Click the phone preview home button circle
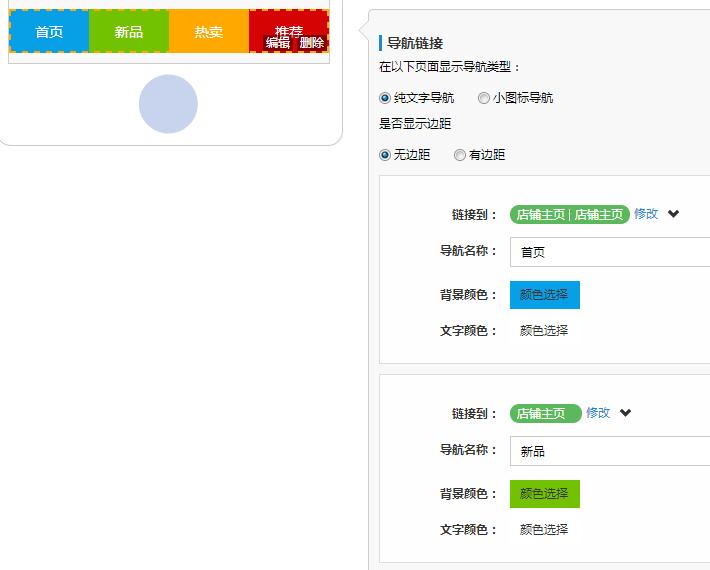The width and height of the screenshot is (710, 570). (x=168, y=104)
